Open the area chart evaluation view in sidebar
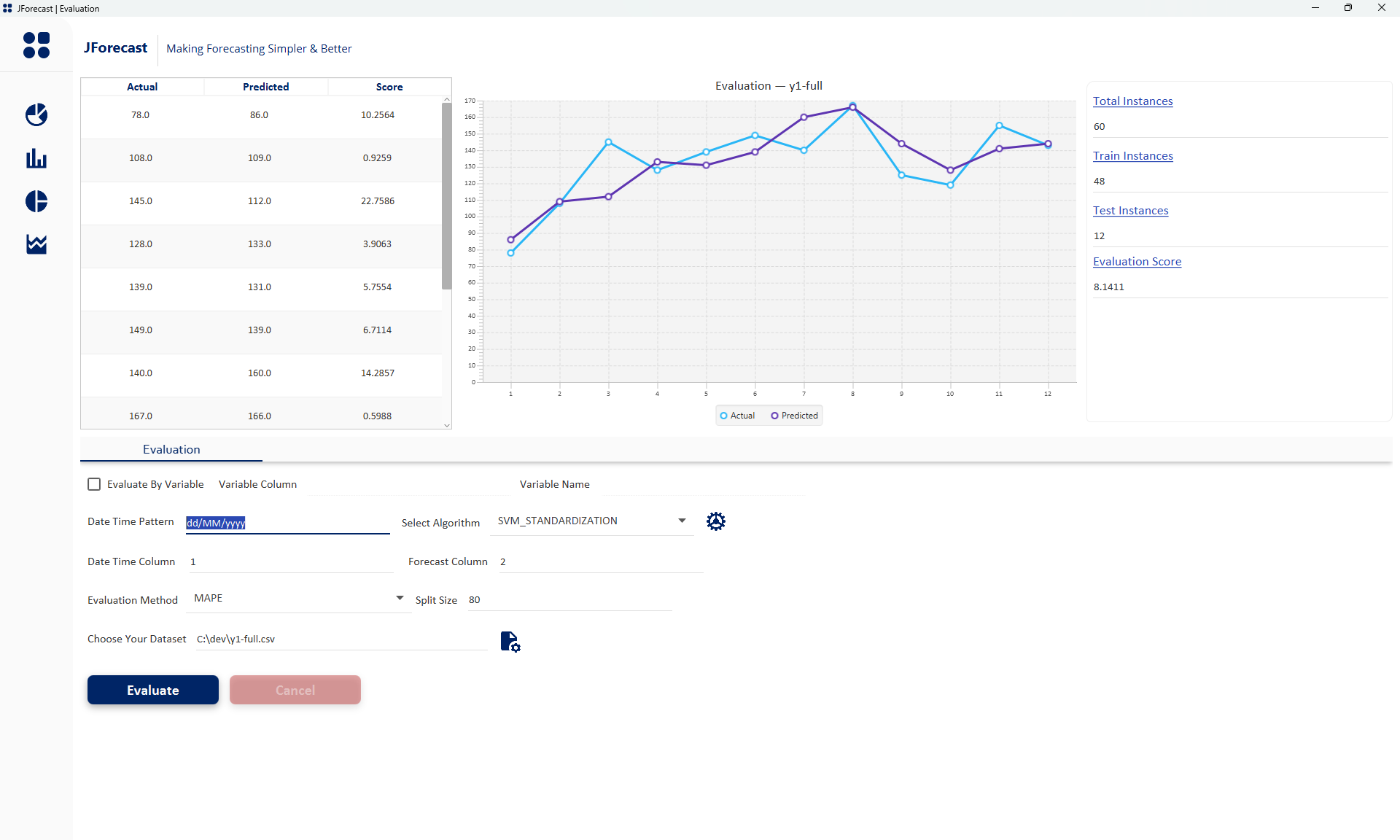Viewport: 1400px width, 840px height. tap(36, 244)
